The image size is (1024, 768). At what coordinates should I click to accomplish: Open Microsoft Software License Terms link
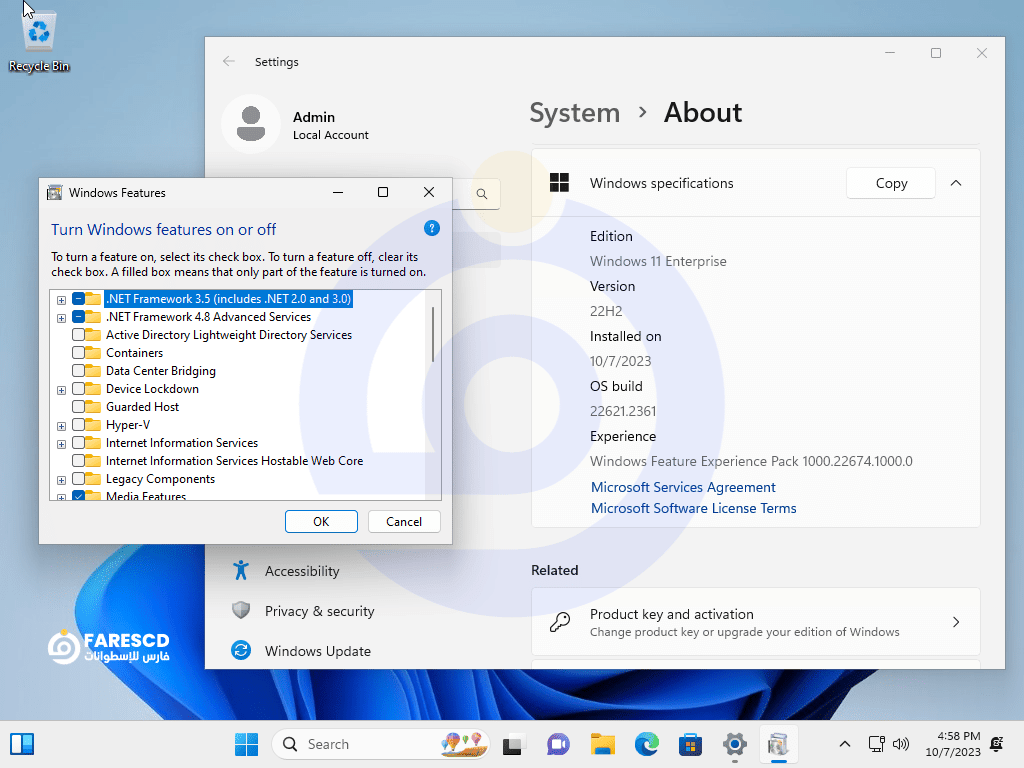694,508
